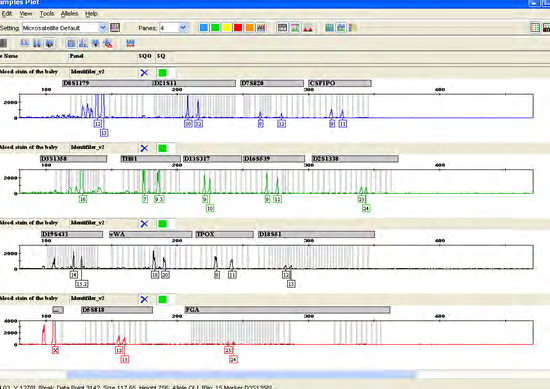The width and height of the screenshot is (550, 389).
Task: Toggle the orange dye display
Action: pyautogui.click(x=249, y=27)
